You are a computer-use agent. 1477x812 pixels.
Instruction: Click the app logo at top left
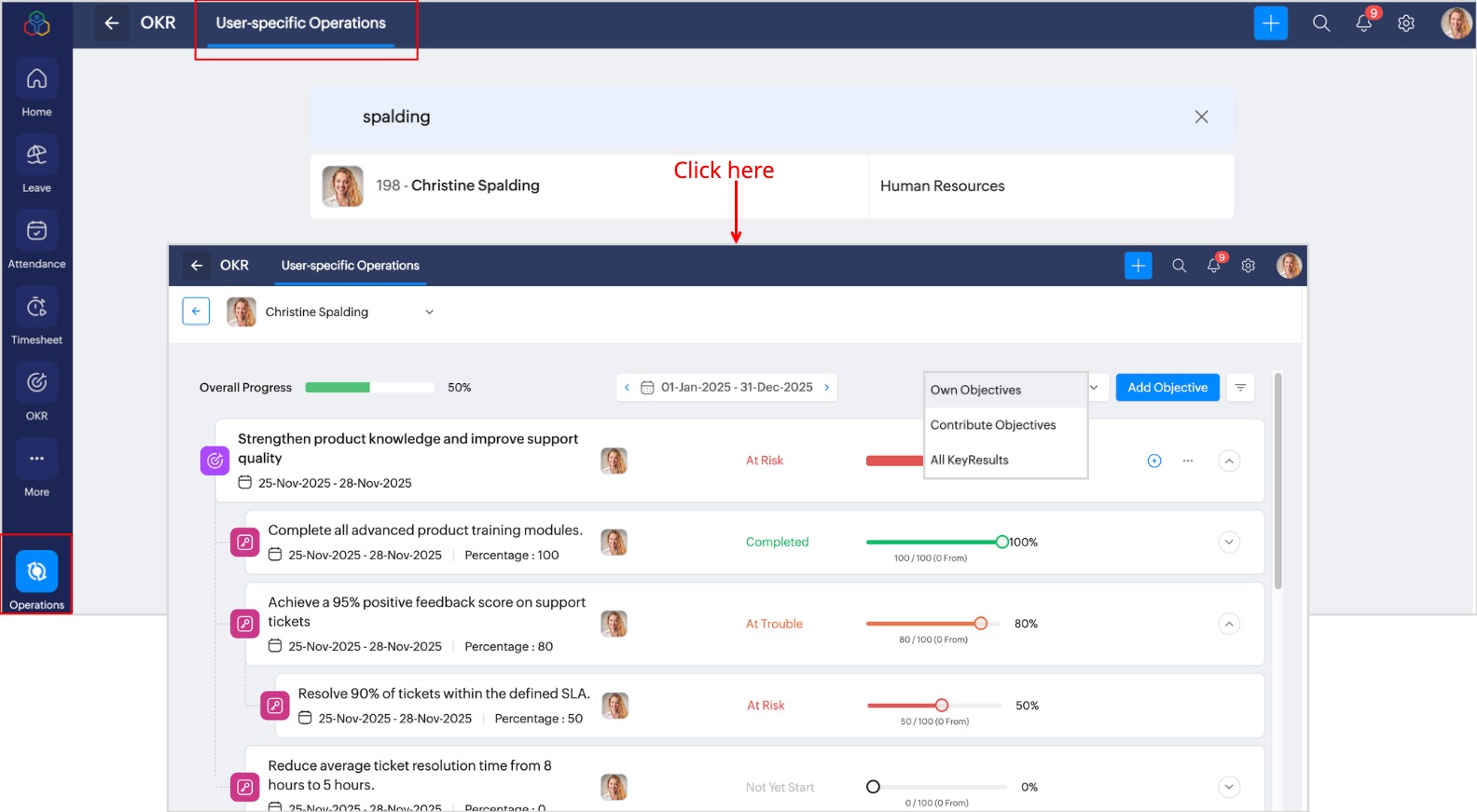(37, 23)
